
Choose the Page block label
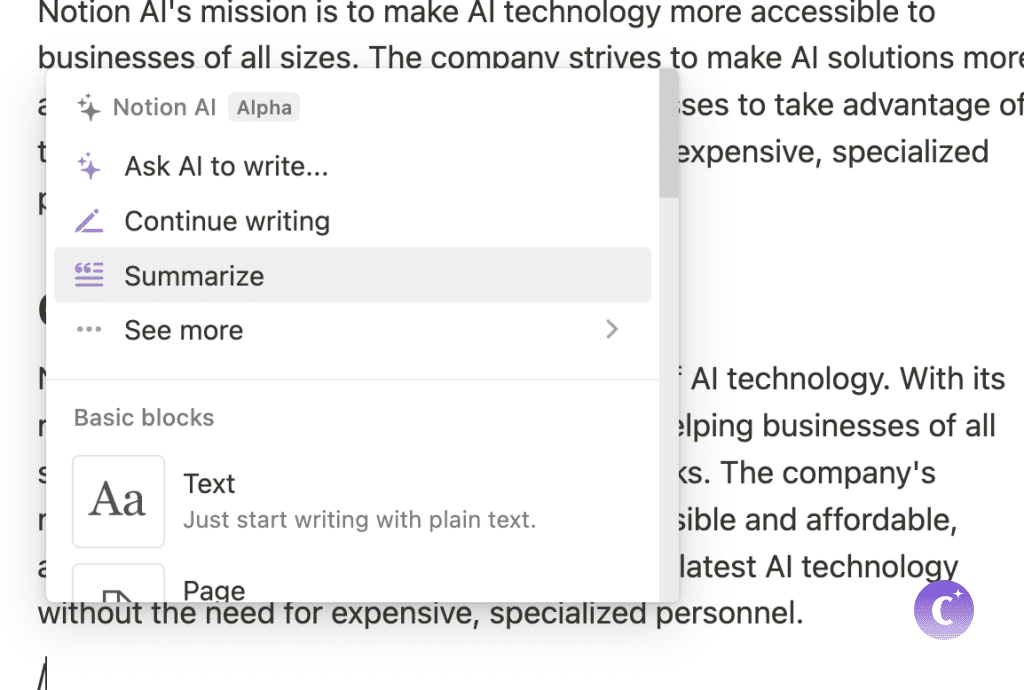click(214, 591)
